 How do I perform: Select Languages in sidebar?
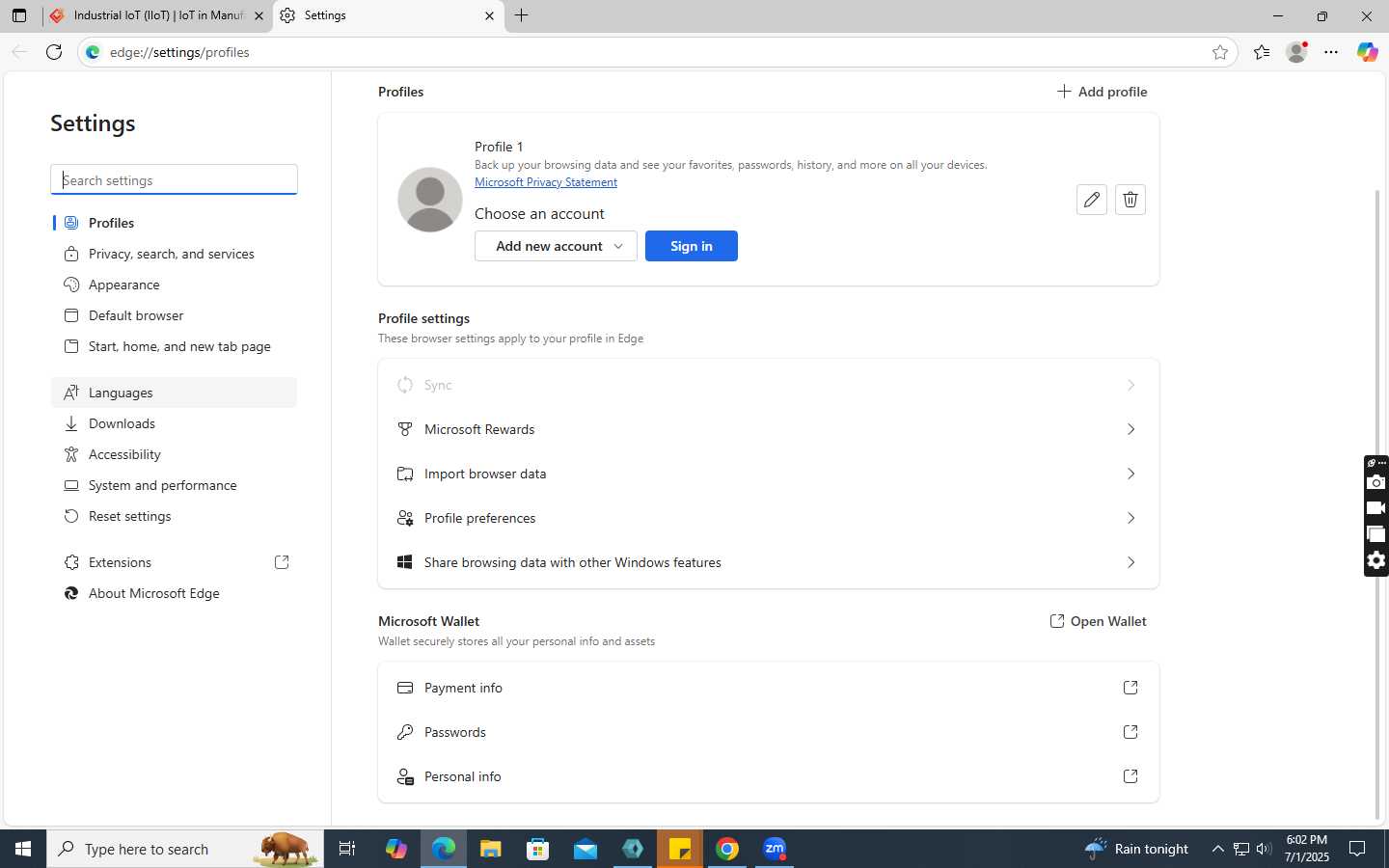pos(174,393)
